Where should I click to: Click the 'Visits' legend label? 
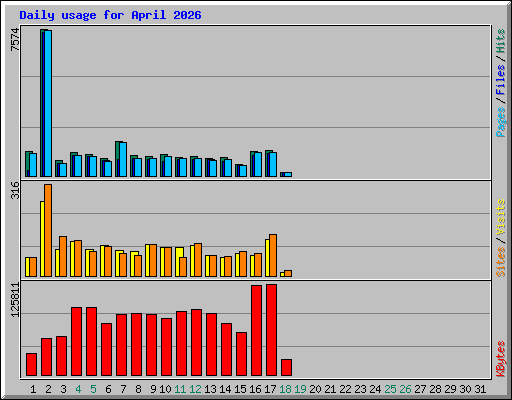[501, 217]
